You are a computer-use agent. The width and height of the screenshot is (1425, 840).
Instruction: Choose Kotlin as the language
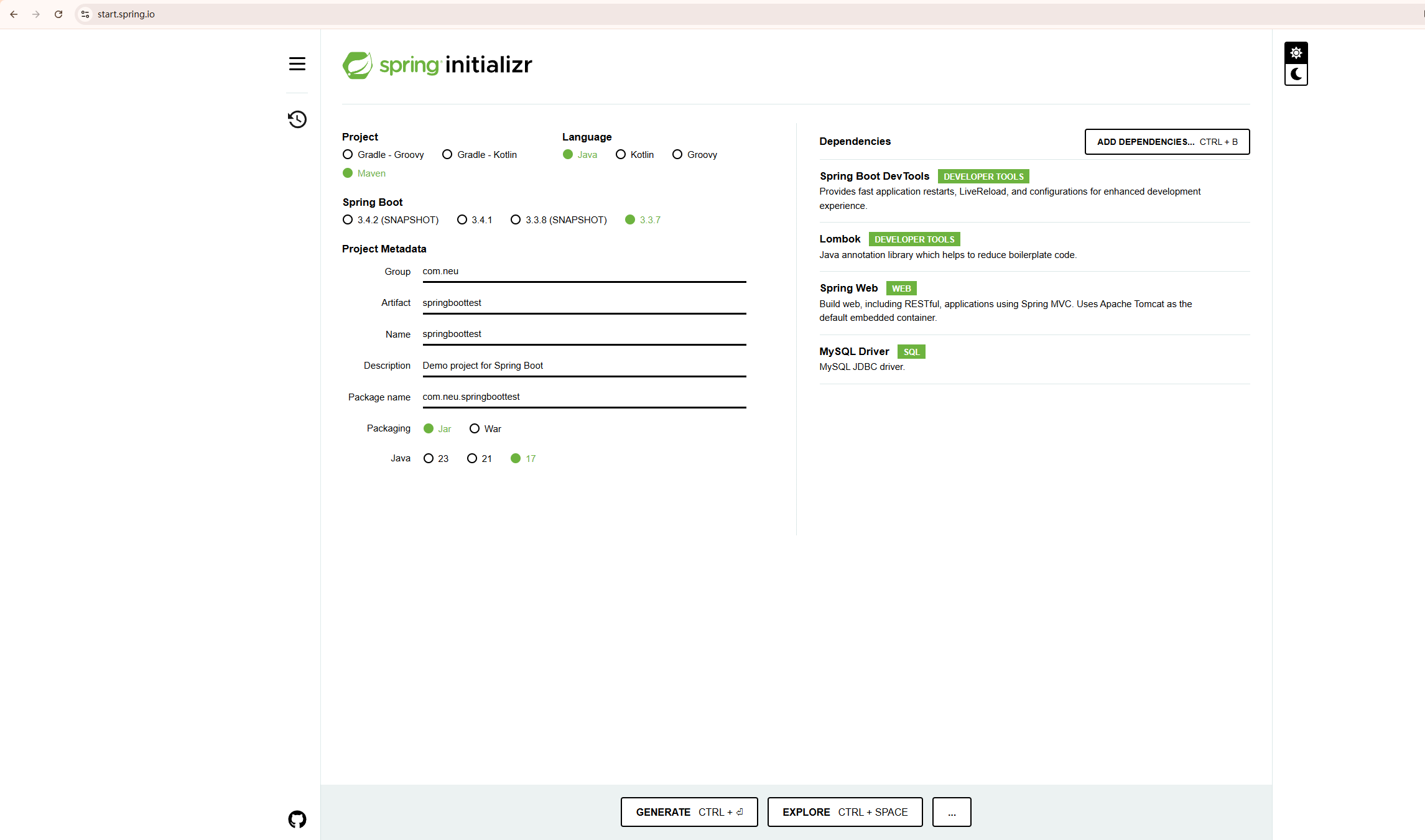pyautogui.click(x=621, y=154)
